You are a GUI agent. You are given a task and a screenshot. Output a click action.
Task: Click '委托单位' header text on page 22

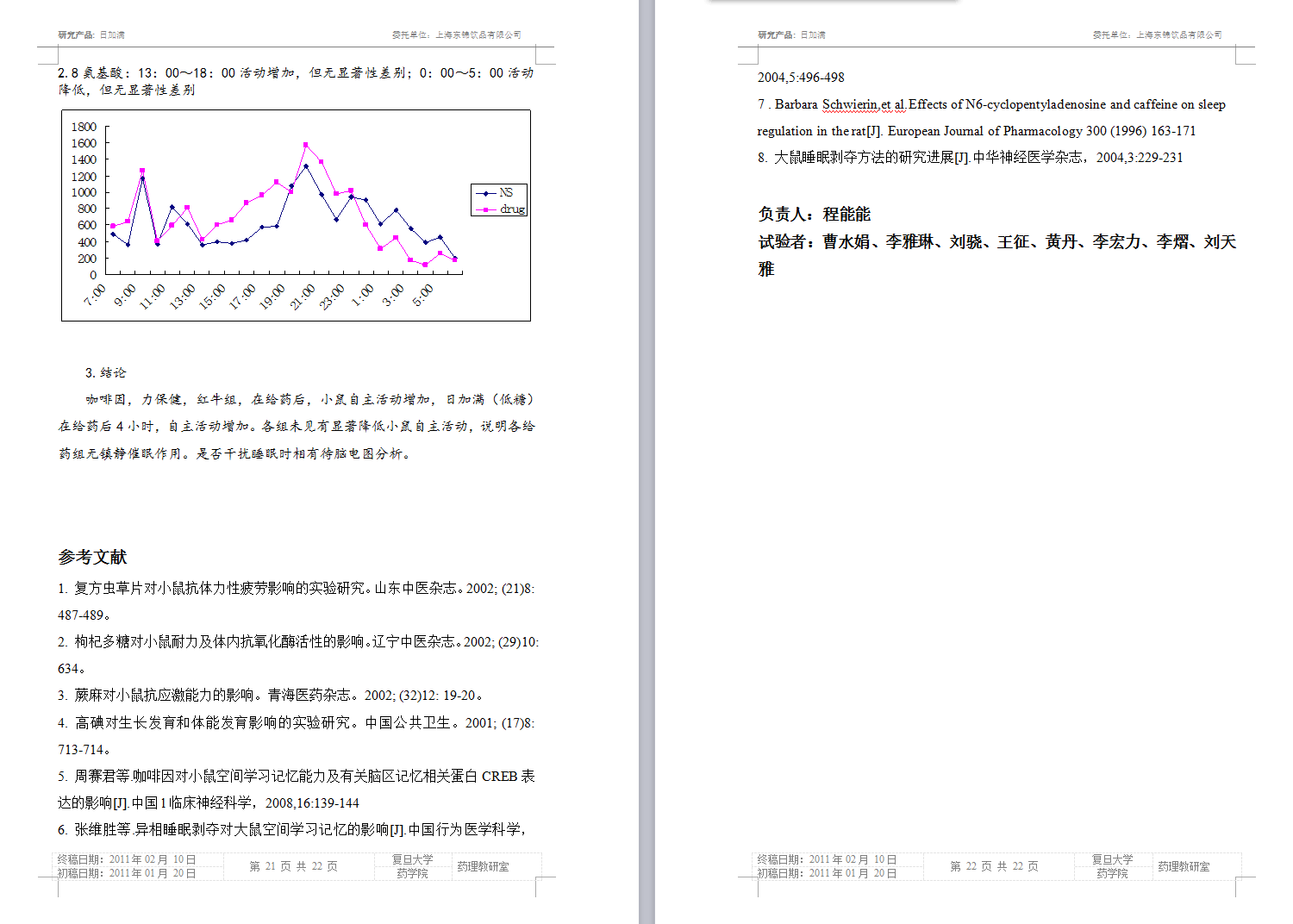[x=1157, y=35]
